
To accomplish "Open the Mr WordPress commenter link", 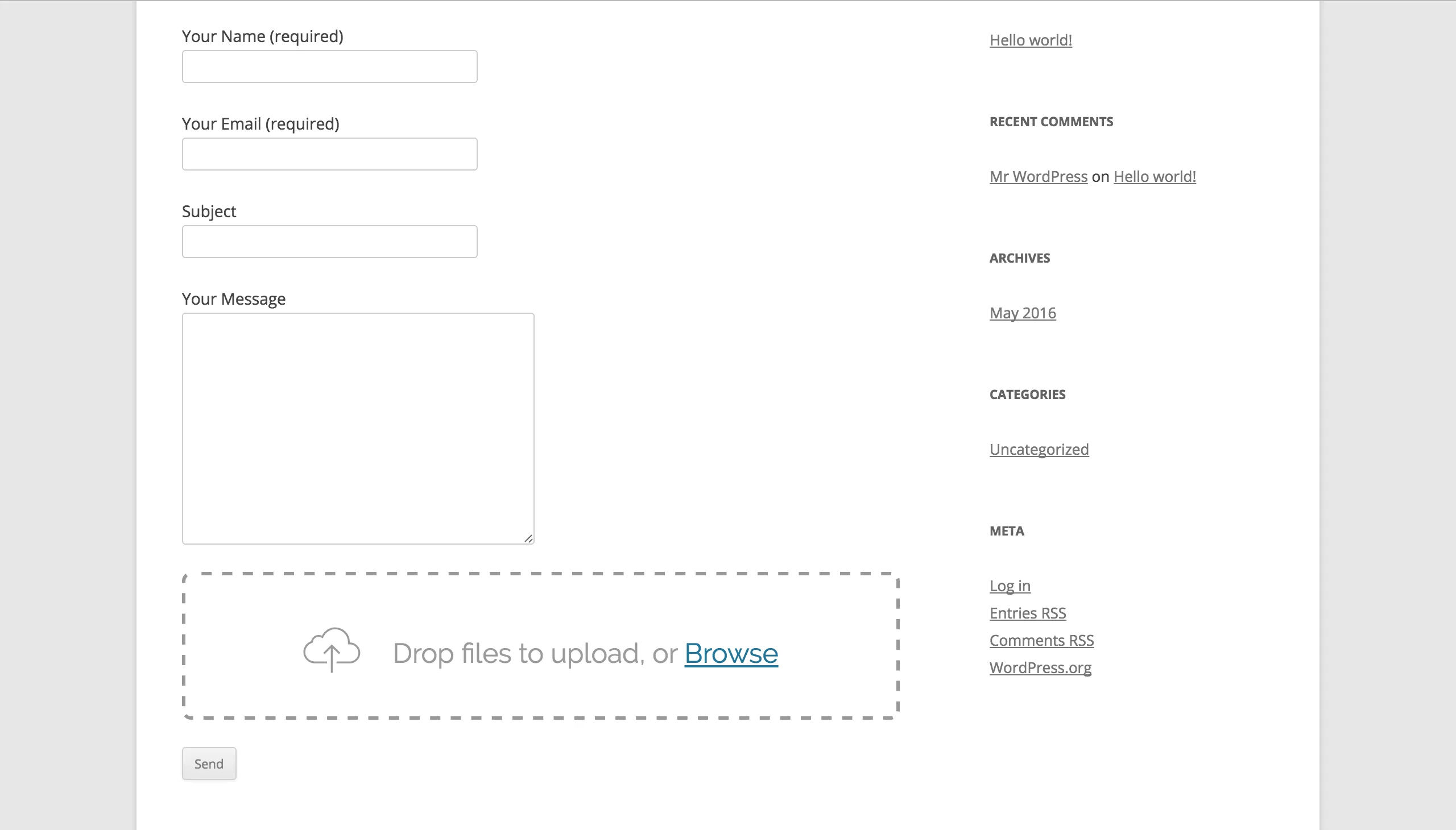I will click(1037, 176).
